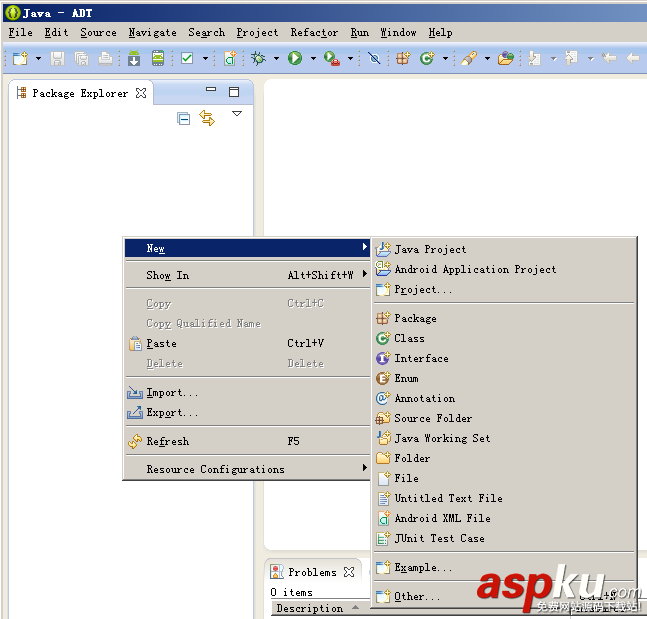Click the Last Edit Location arrow icon
The height and width of the screenshot is (619, 647).
click(609, 59)
